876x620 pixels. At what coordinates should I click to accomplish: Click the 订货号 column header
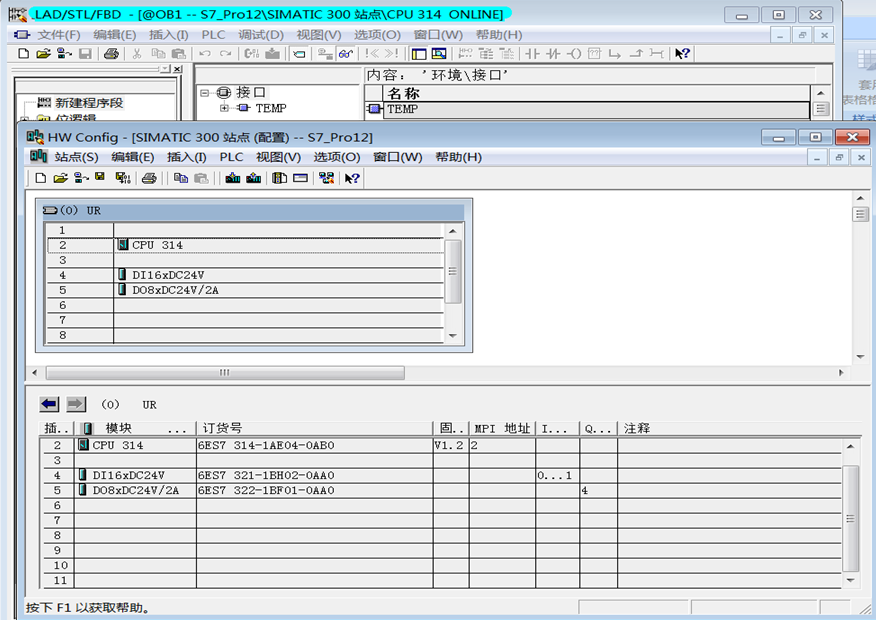coord(220,428)
